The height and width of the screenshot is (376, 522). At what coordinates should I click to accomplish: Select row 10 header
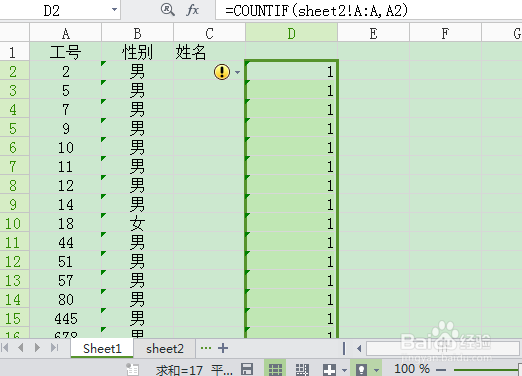(15, 223)
